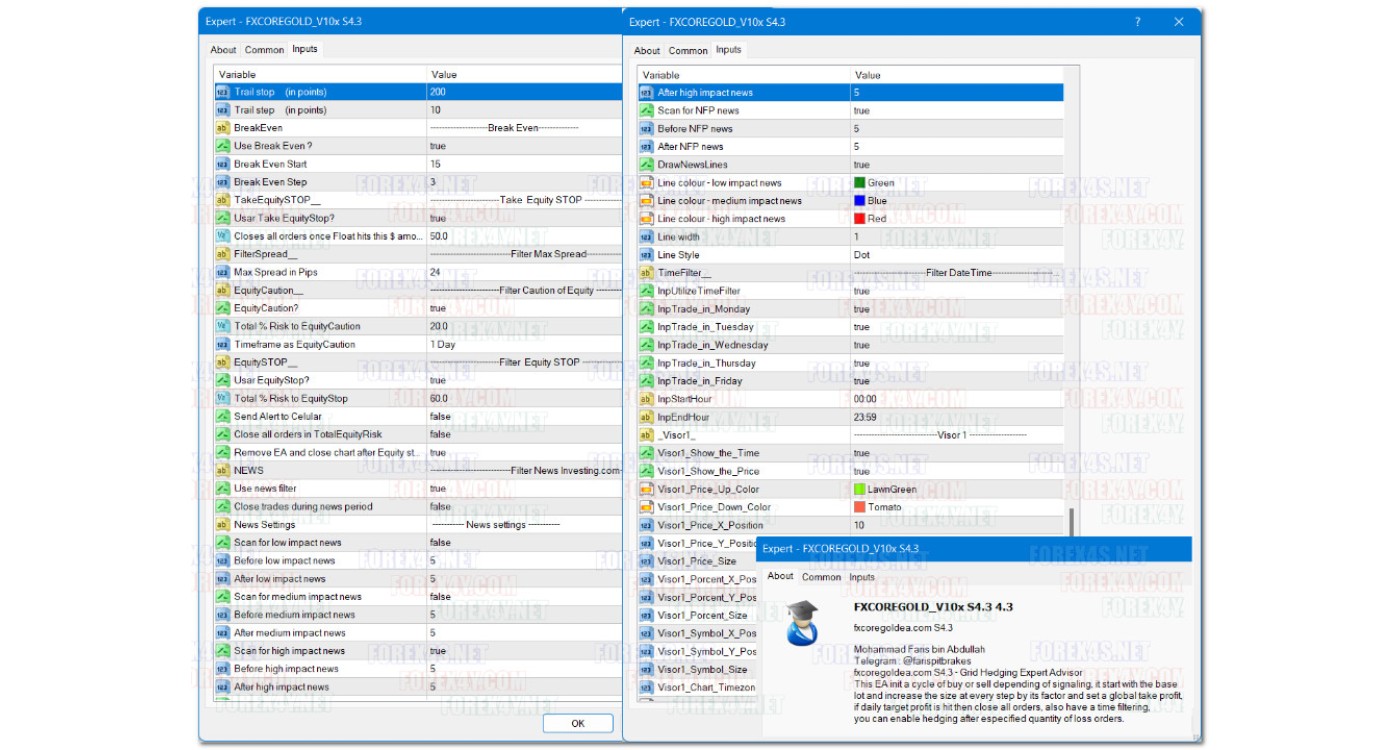Screen dimensions: 1400x750
Task: Click the BreakEven string type icon
Action: [222, 128]
